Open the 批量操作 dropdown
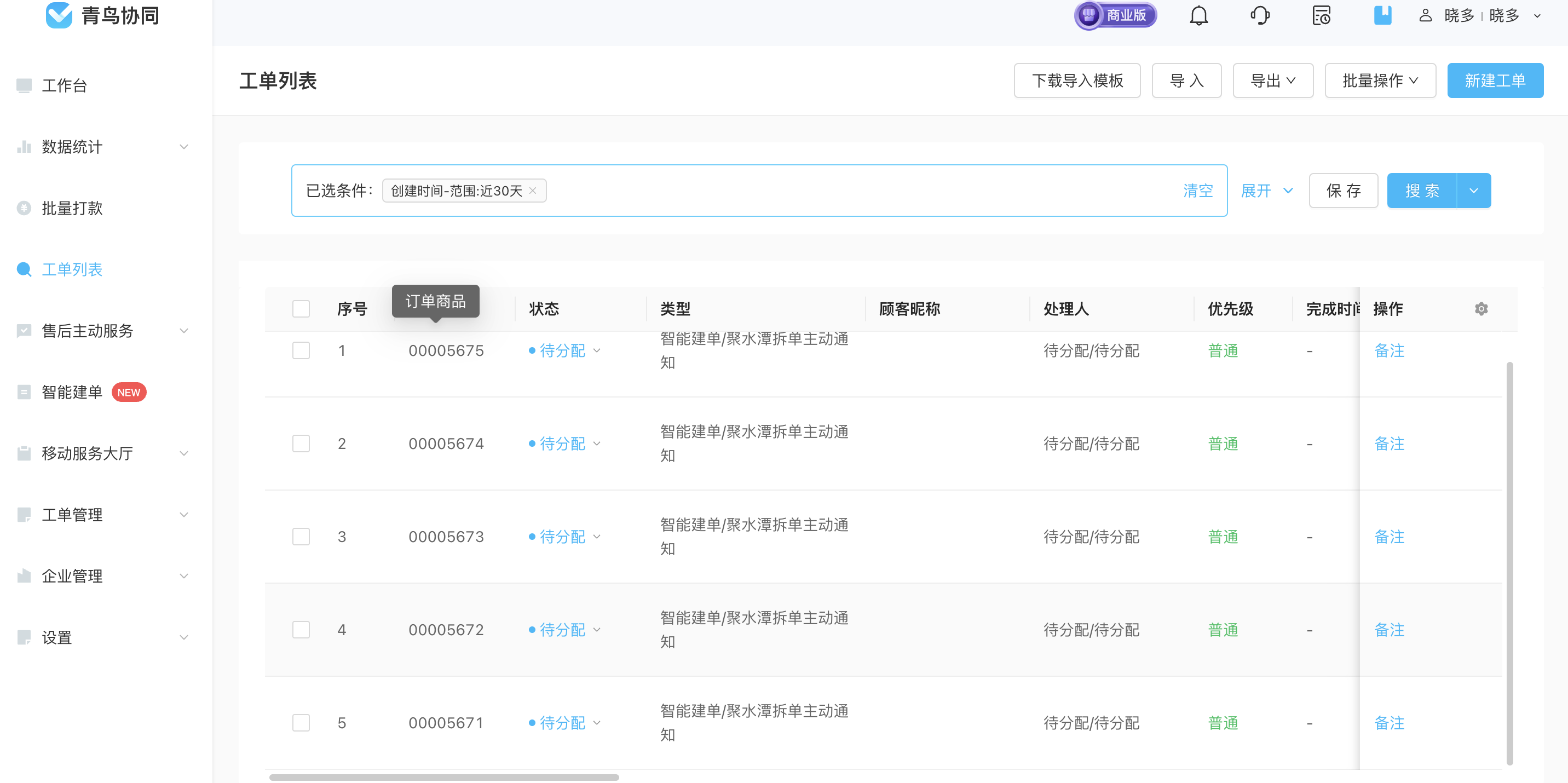 1380,80
